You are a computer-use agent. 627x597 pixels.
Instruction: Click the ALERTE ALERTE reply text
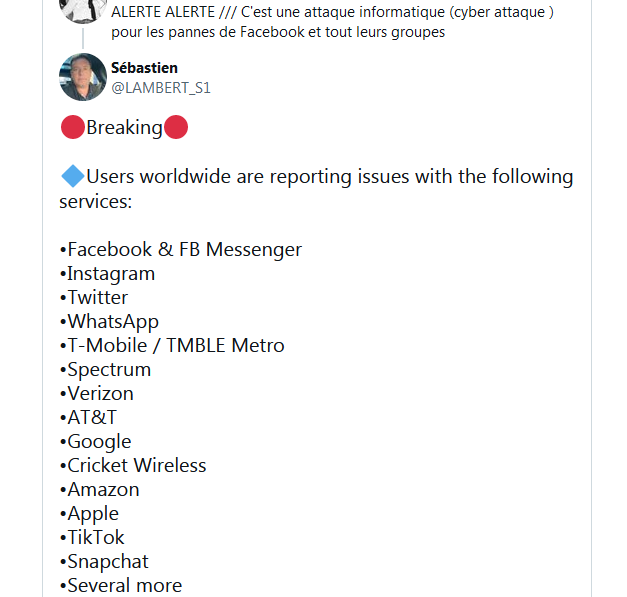pos(332,22)
